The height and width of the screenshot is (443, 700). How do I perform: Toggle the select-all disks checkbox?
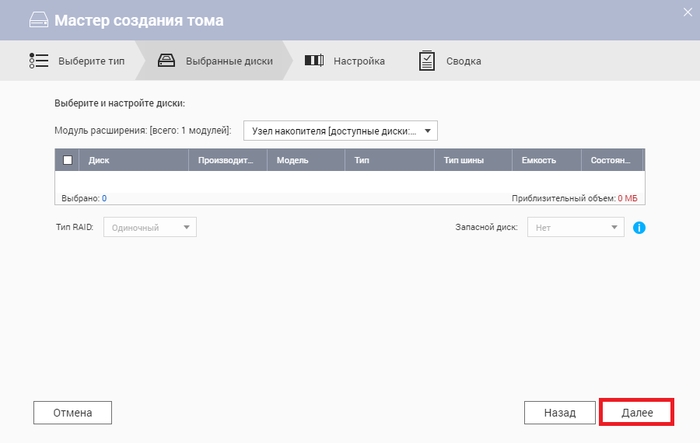67,160
